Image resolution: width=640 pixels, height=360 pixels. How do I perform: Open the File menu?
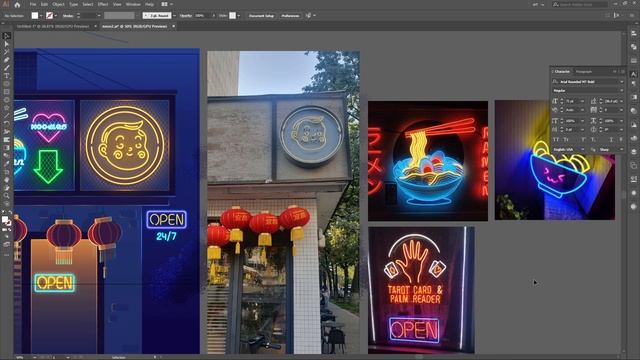(x=33, y=4)
